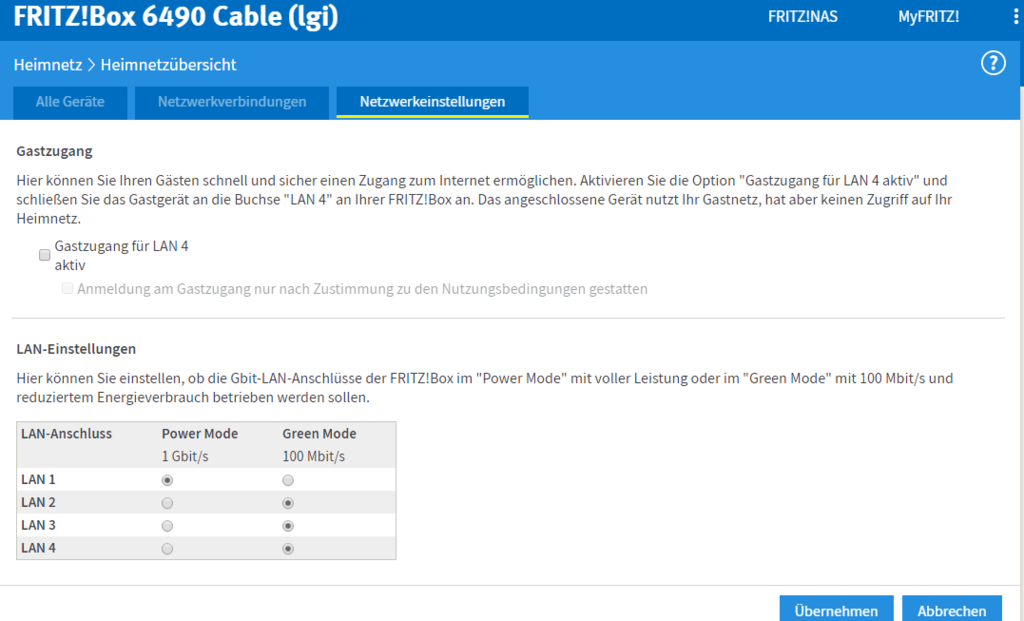Open the help question mark icon
This screenshot has height=621, width=1024.
point(992,64)
